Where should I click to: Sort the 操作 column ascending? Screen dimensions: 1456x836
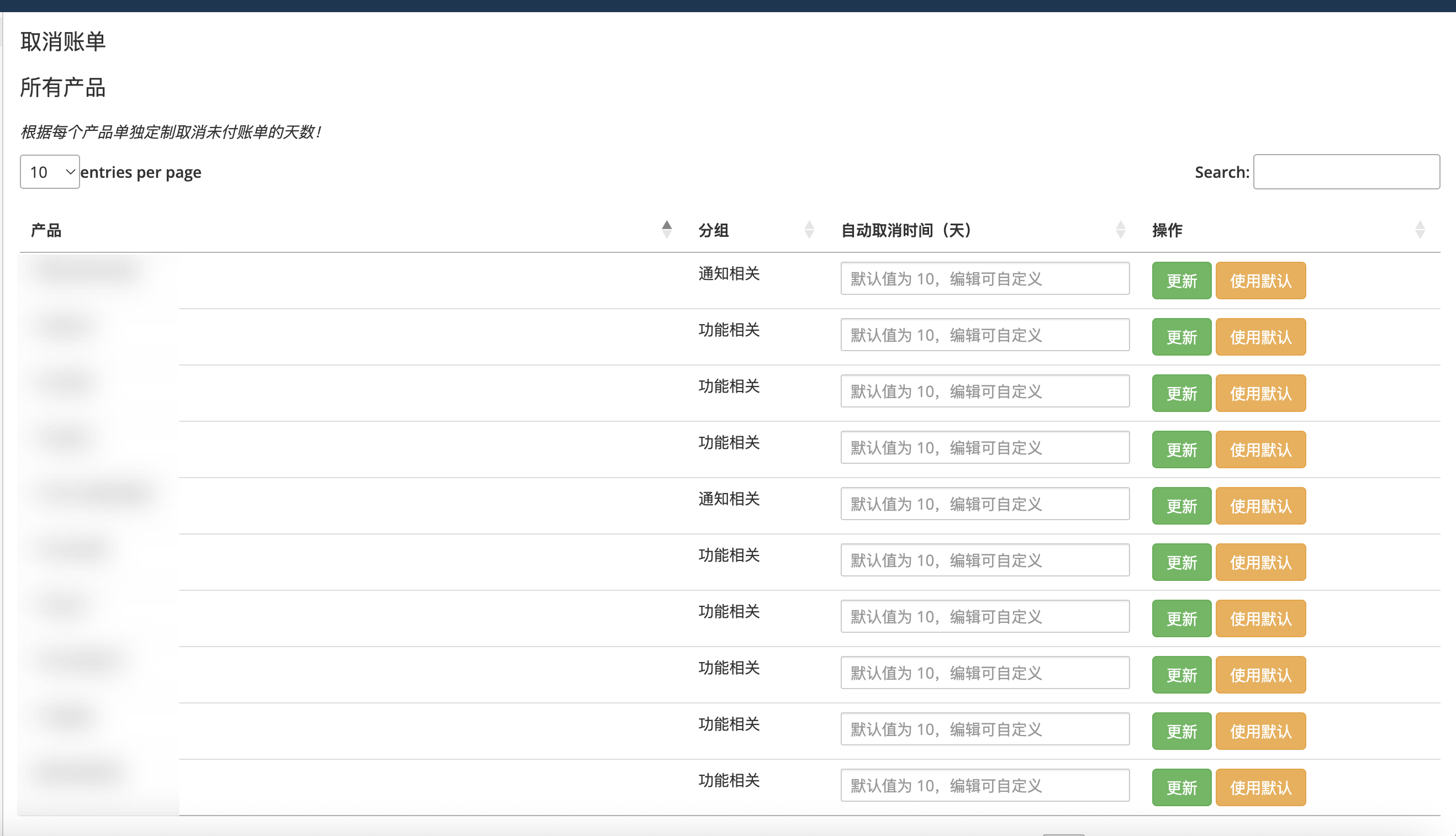click(1421, 225)
